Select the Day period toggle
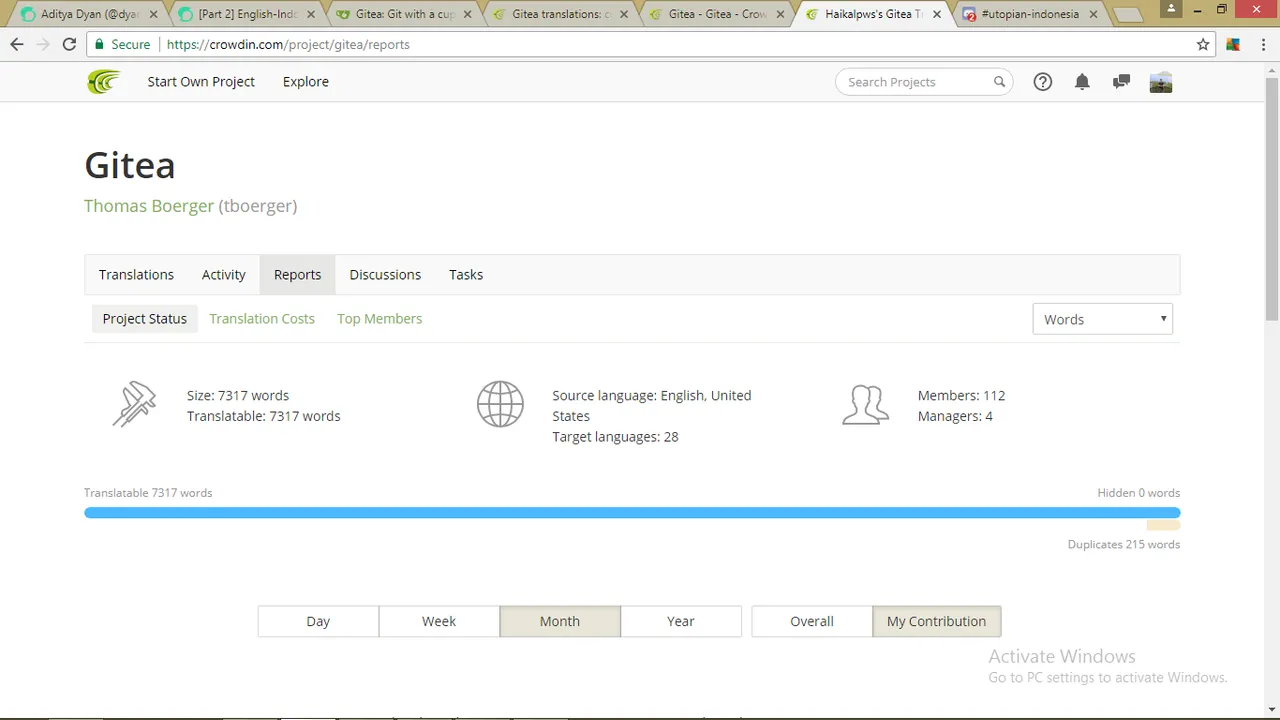 tap(318, 621)
